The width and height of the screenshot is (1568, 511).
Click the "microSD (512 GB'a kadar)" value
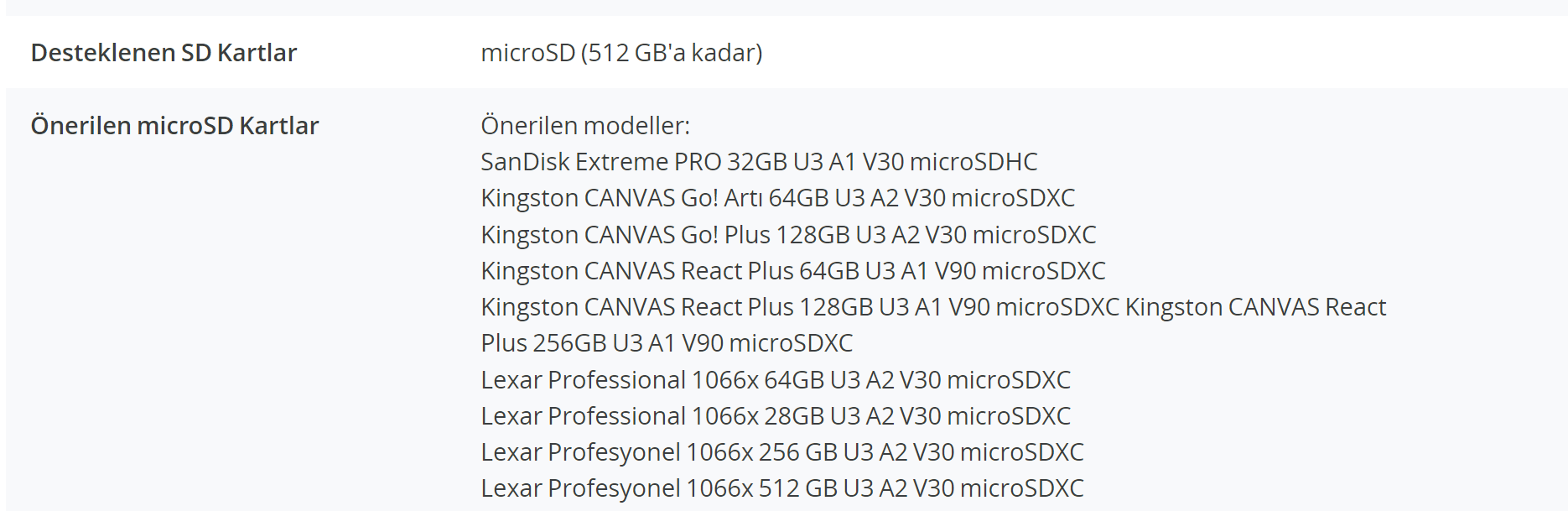[621, 53]
